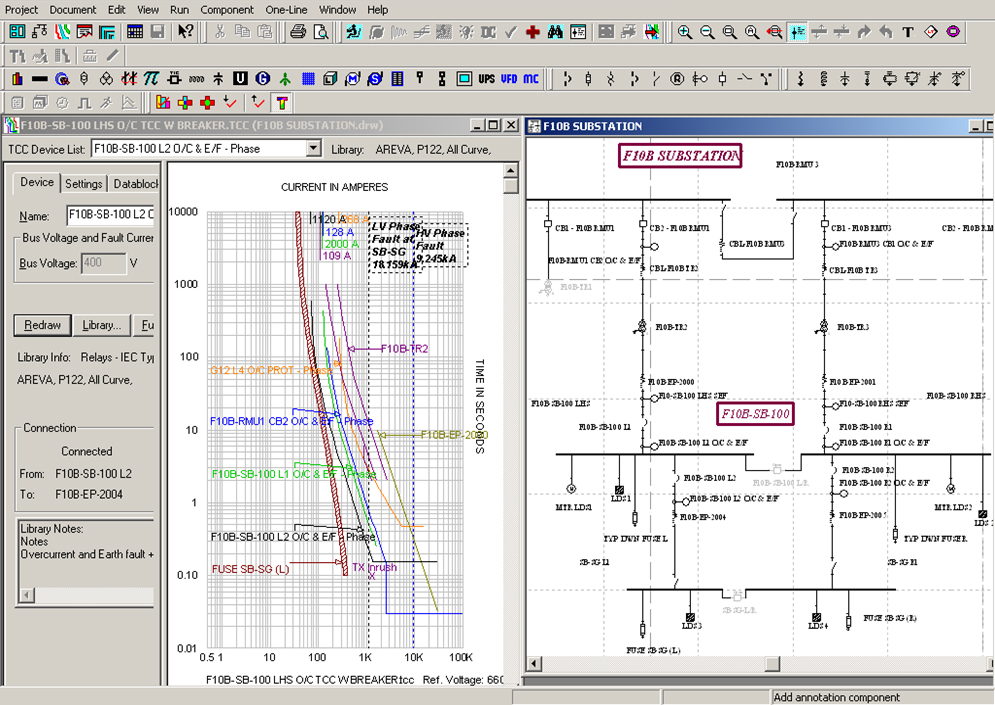Click the TCC plot scrollbar up arrow
Screen dimensions: 995x705
point(510,171)
